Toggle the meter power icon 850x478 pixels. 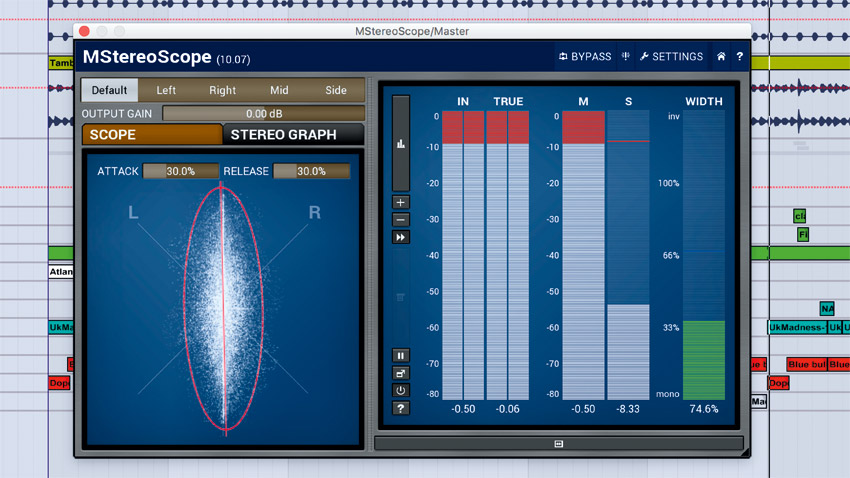tap(401, 391)
